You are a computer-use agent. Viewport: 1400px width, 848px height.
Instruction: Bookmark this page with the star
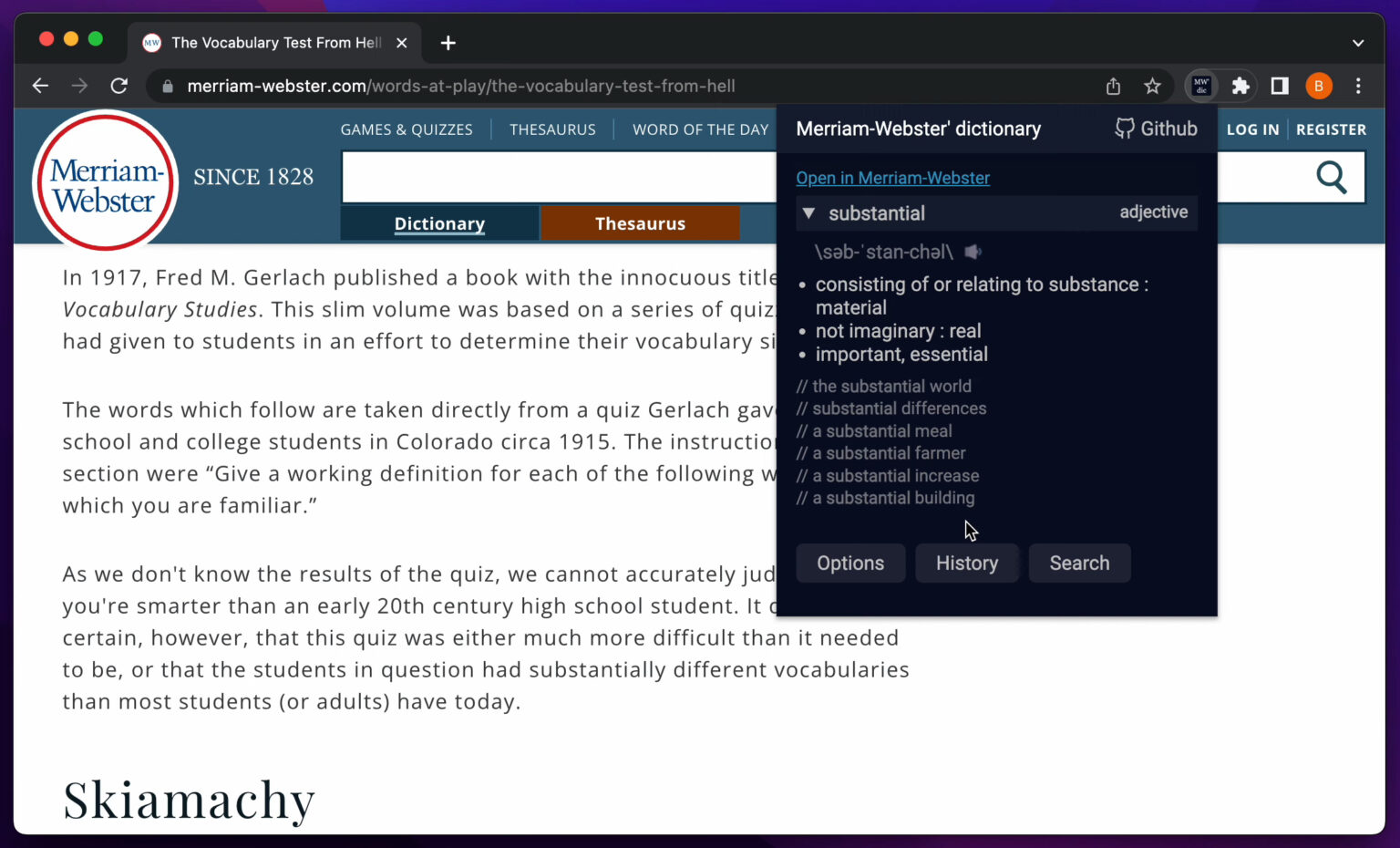pos(1153,86)
